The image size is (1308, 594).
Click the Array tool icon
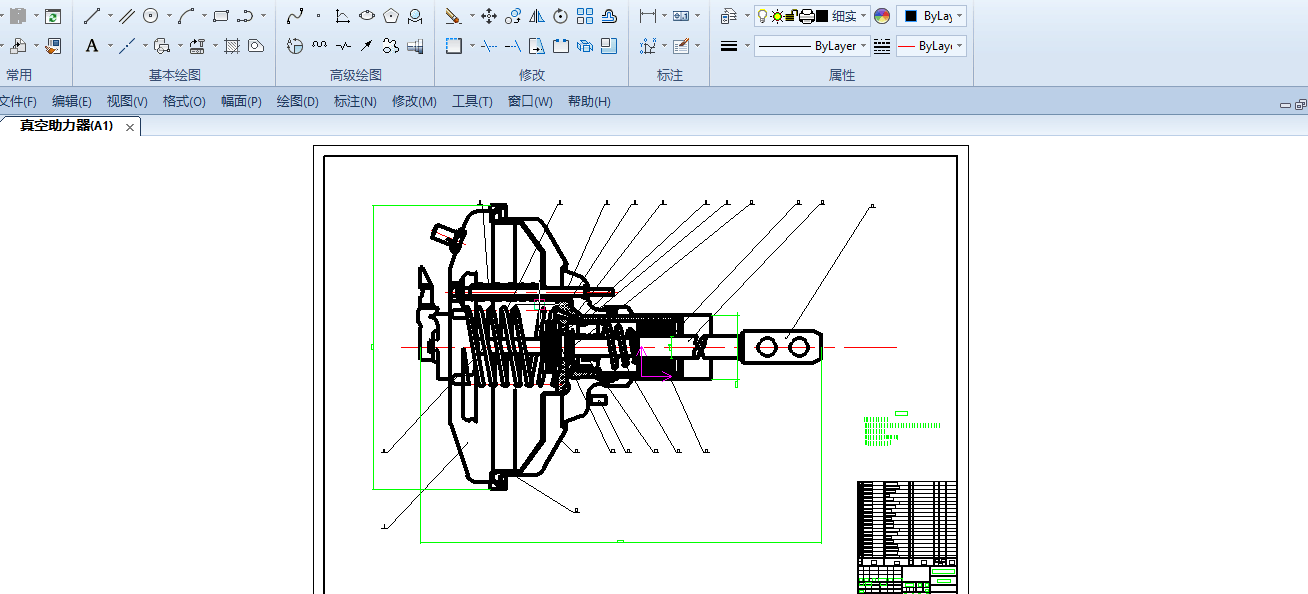click(x=585, y=16)
